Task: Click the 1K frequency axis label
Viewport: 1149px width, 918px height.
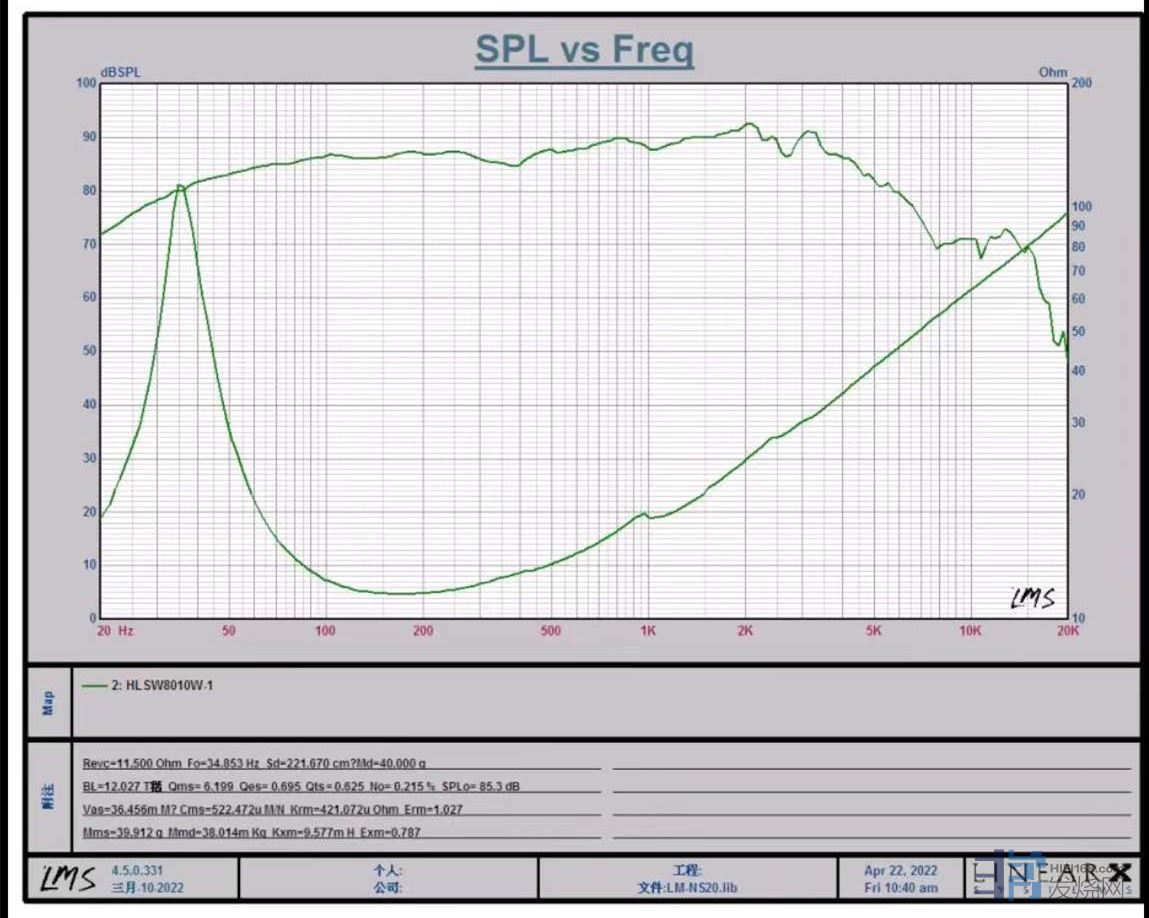Action: pos(648,631)
